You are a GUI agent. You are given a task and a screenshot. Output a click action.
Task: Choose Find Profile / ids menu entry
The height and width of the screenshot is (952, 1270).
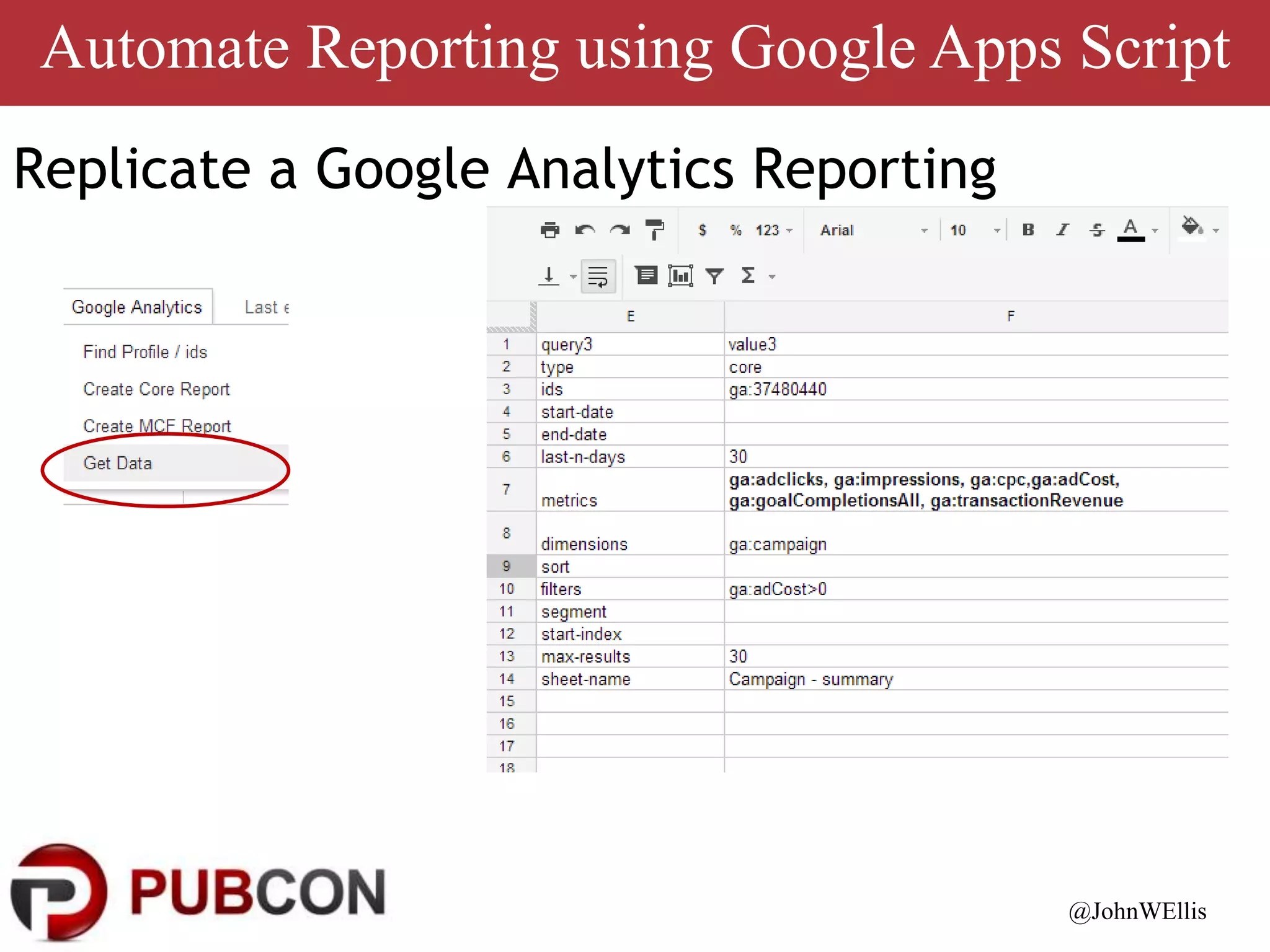click(x=145, y=352)
